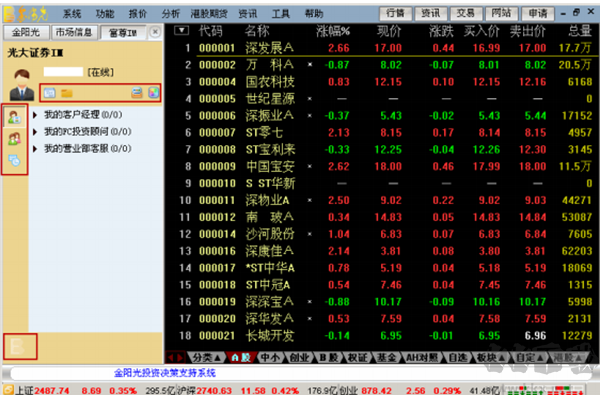The image size is (600, 395).
Task: Select the 万 科A stock row
Action: click(383, 65)
